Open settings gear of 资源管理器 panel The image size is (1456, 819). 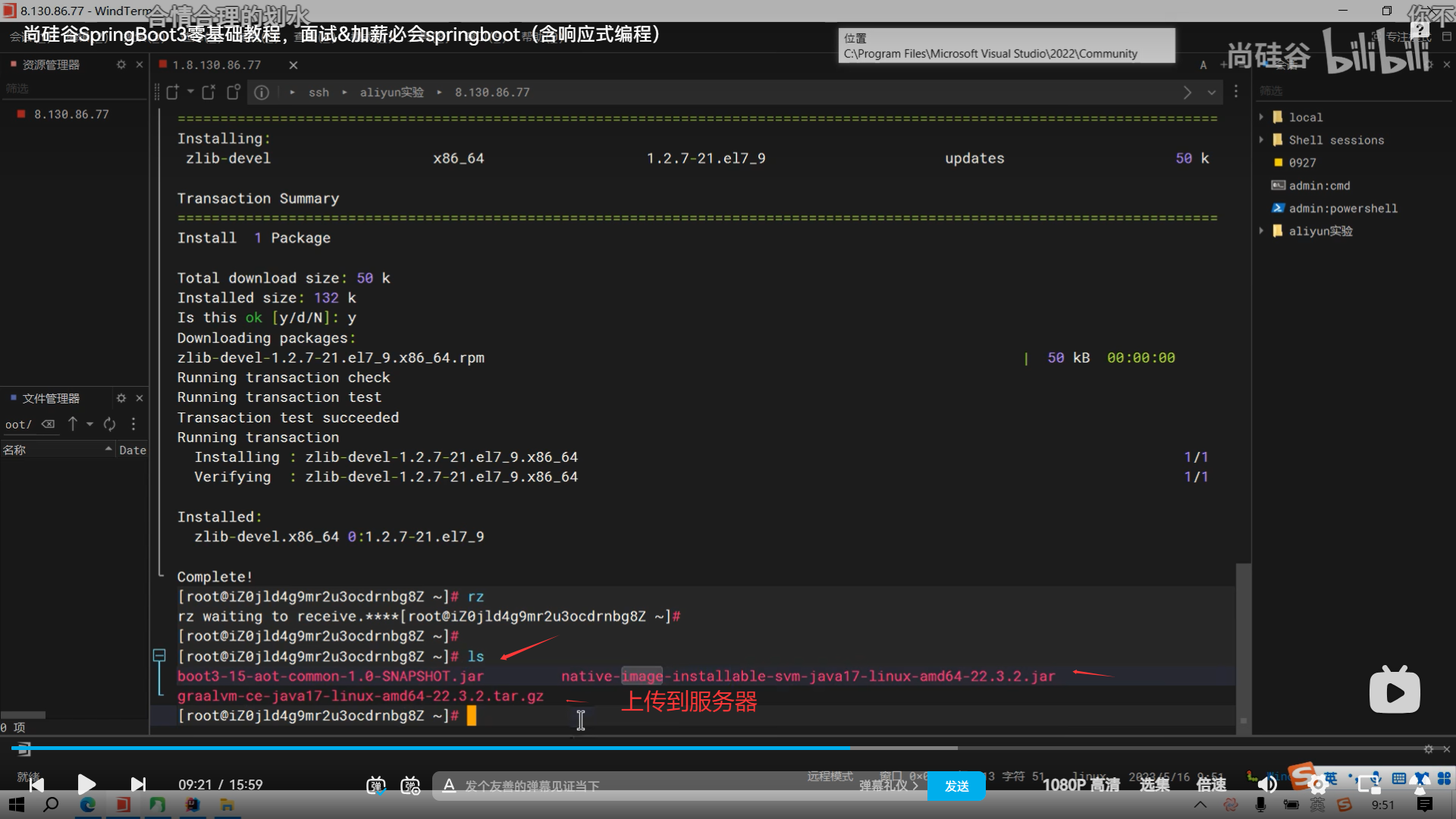[x=121, y=64]
